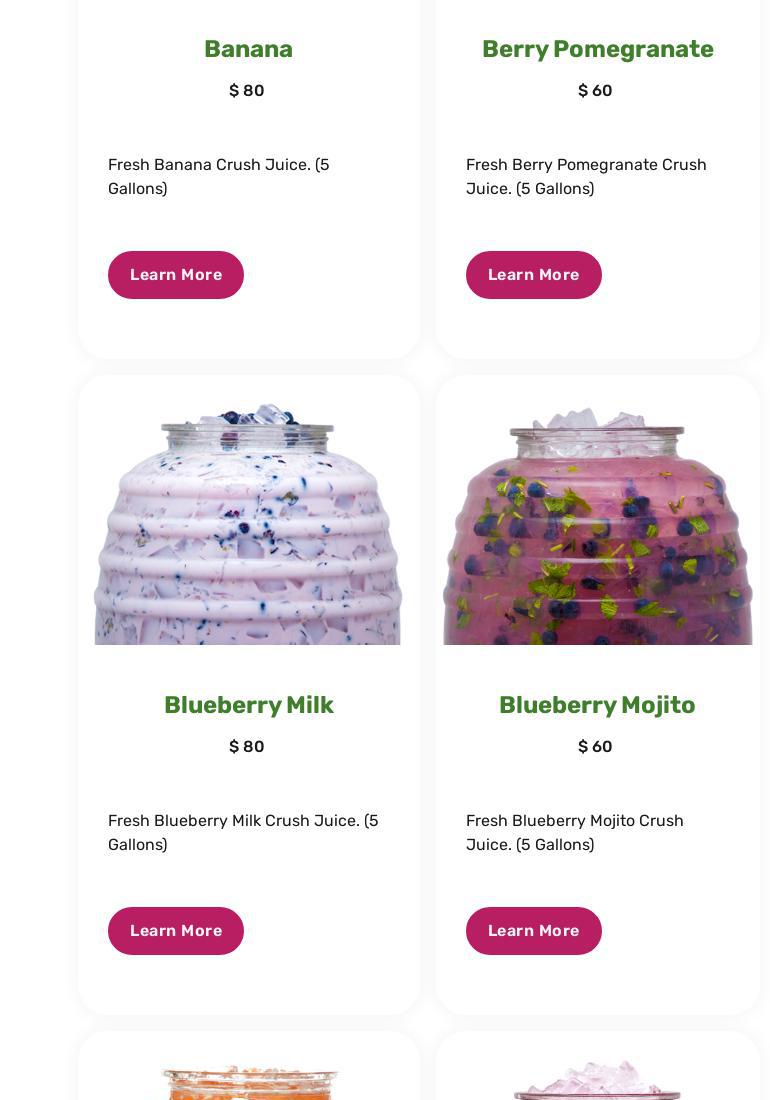
Task: Click Learn More under Berry Pomegranate
Action: (x=534, y=275)
